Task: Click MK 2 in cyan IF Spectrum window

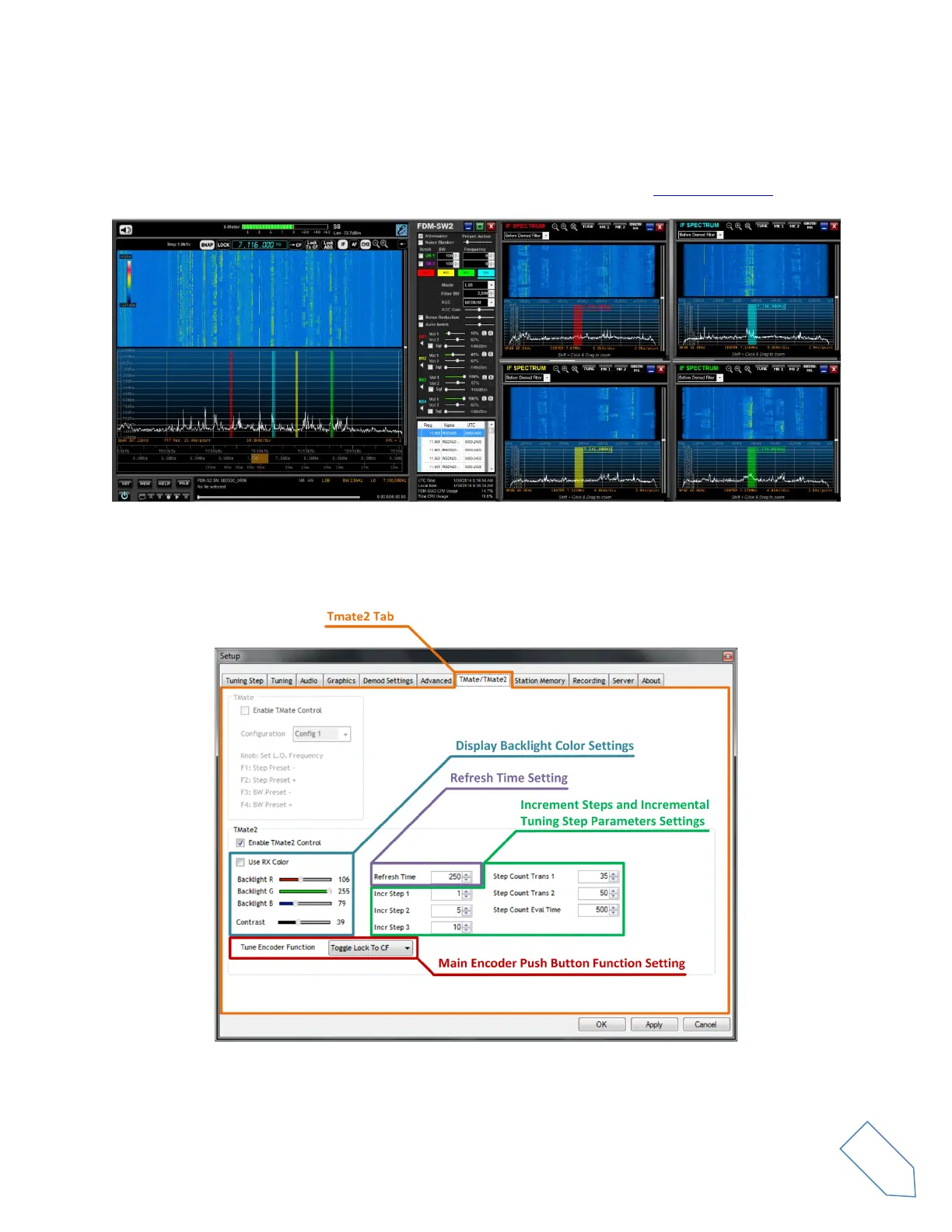Action: pyautogui.click(x=794, y=226)
